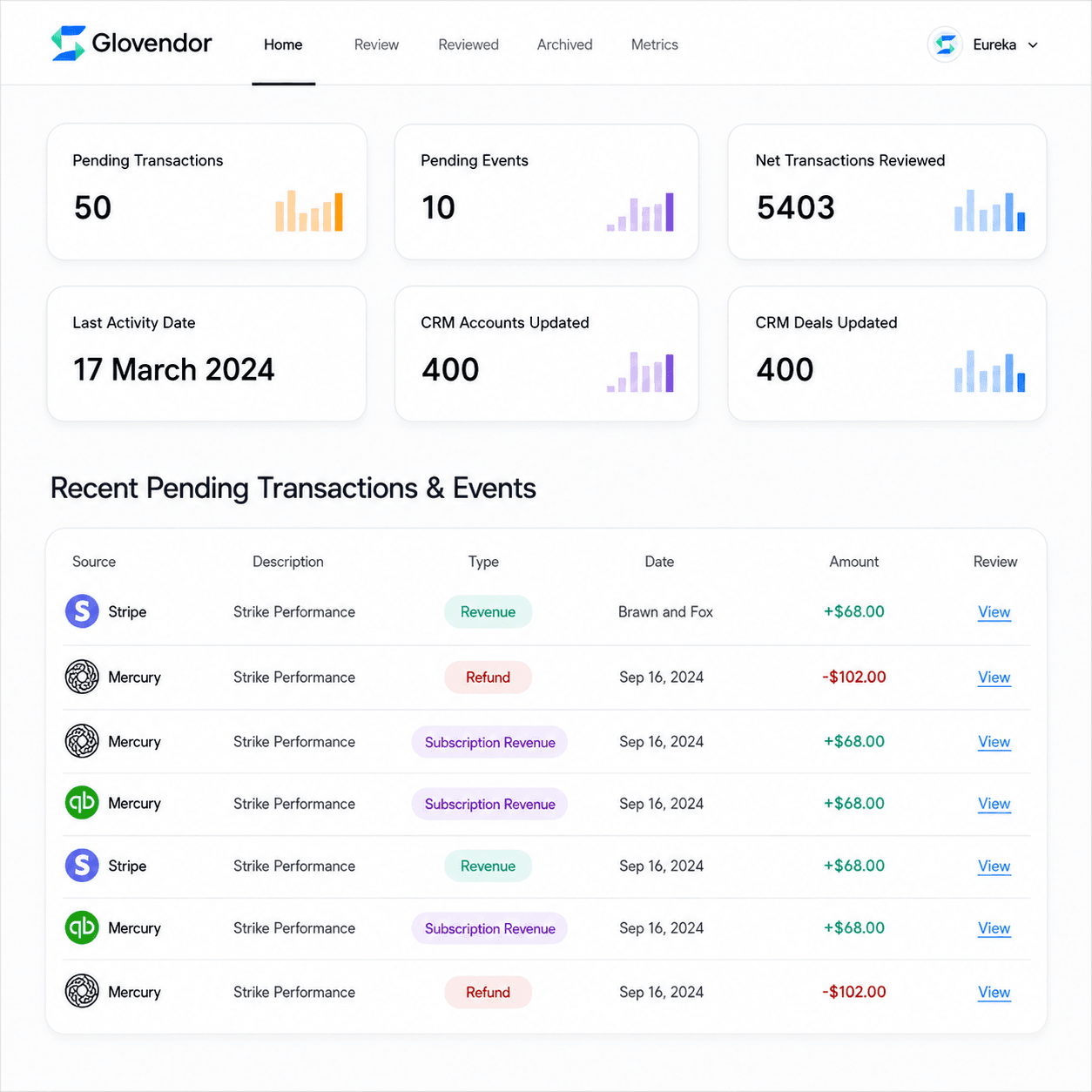This screenshot has height=1092, width=1092.
Task: Switch to the Review tab
Action: point(376,44)
